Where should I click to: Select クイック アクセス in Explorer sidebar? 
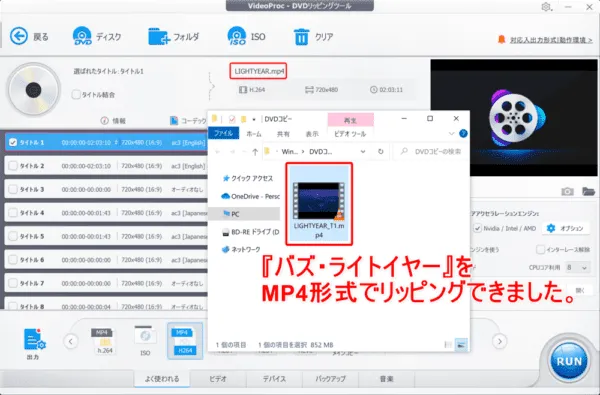[248, 178]
